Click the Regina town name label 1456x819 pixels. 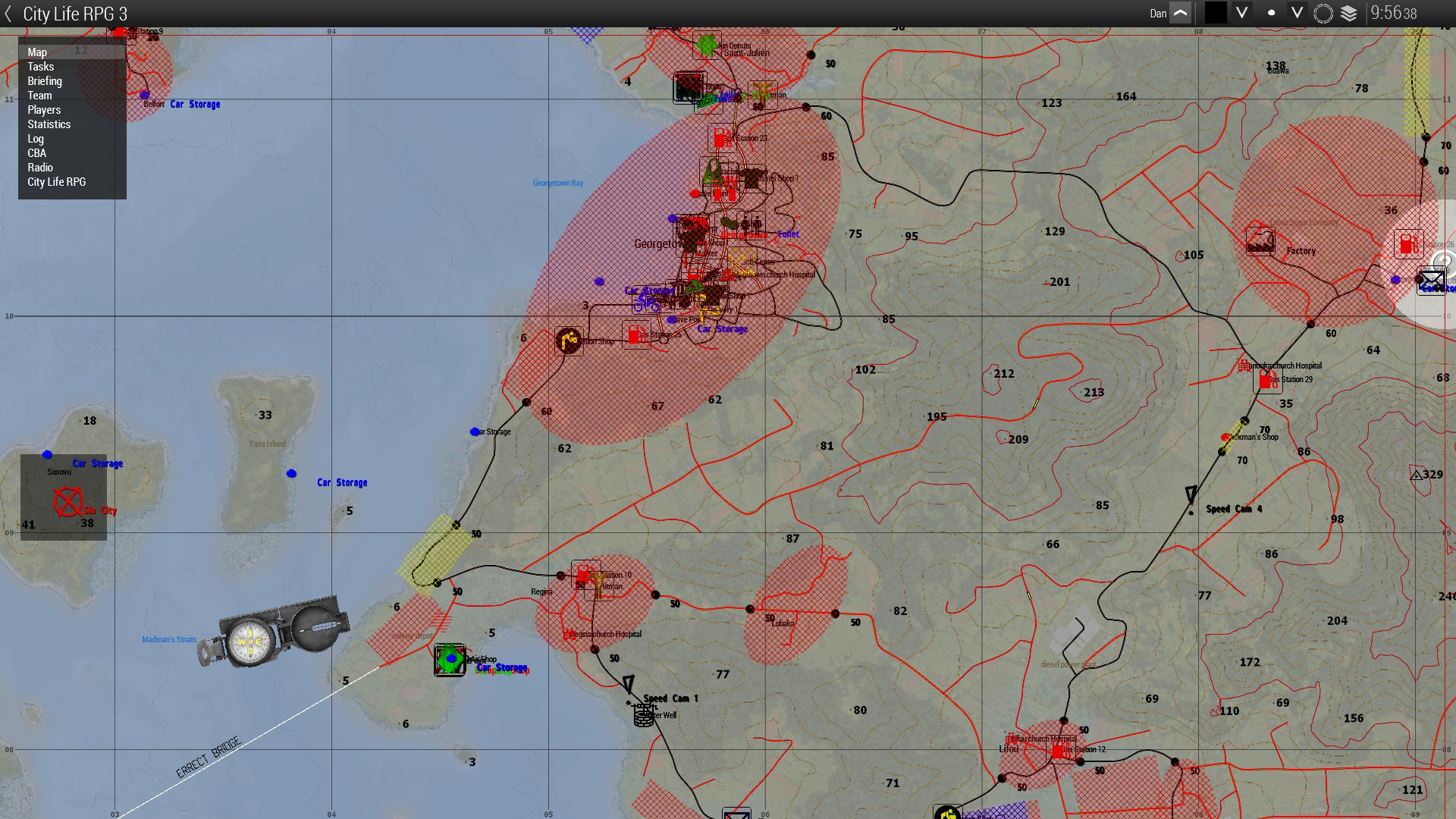(x=541, y=591)
